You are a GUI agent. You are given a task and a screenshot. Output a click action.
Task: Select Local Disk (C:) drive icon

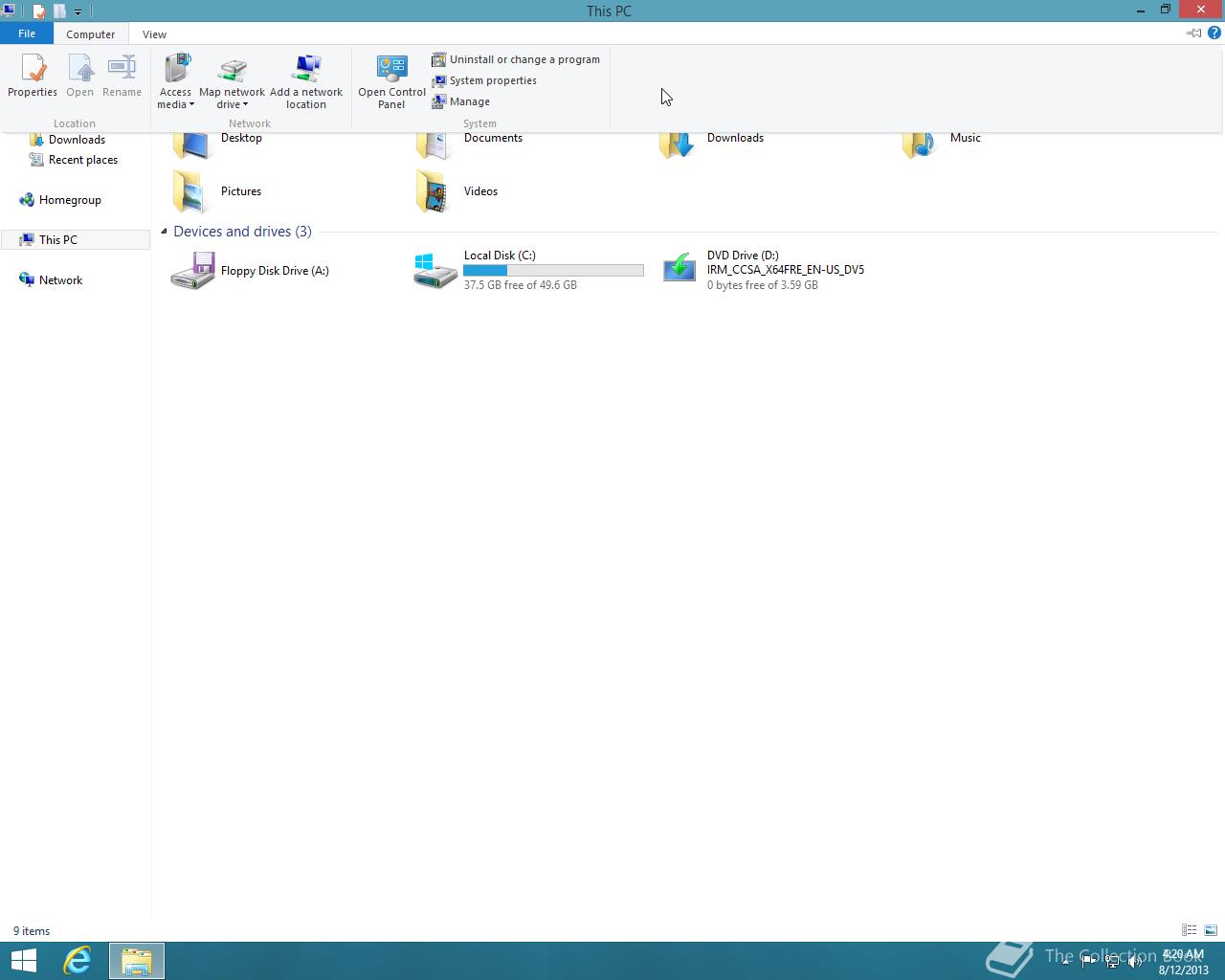point(435,271)
